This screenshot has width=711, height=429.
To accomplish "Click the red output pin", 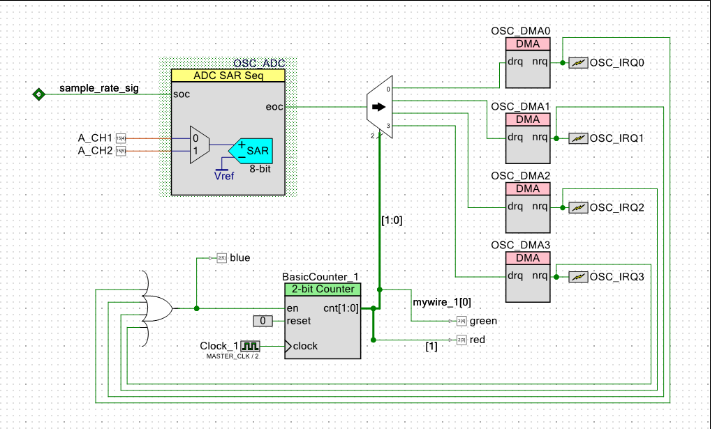I will point(460,341).
